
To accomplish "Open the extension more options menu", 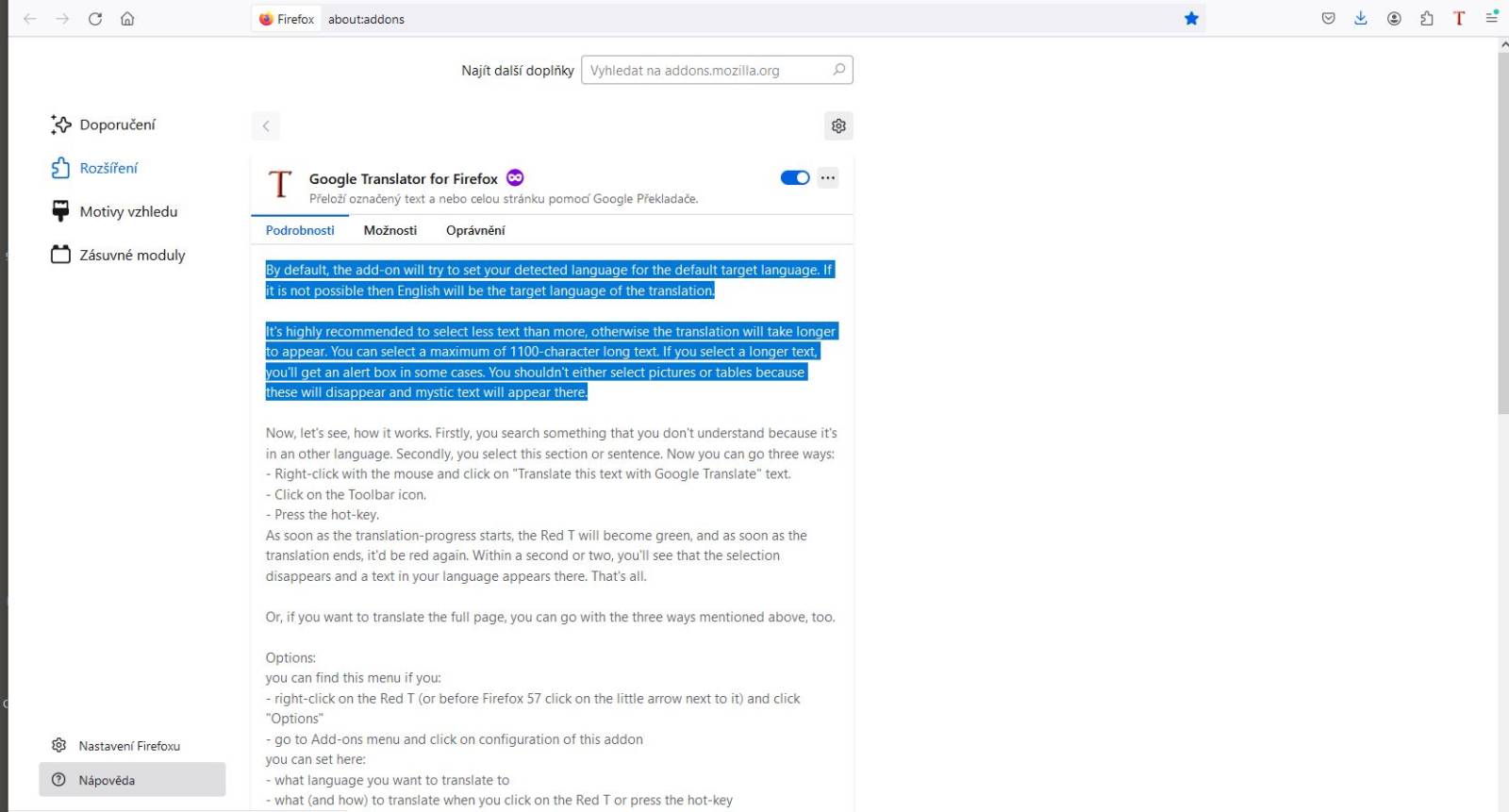I will [828, 177].
